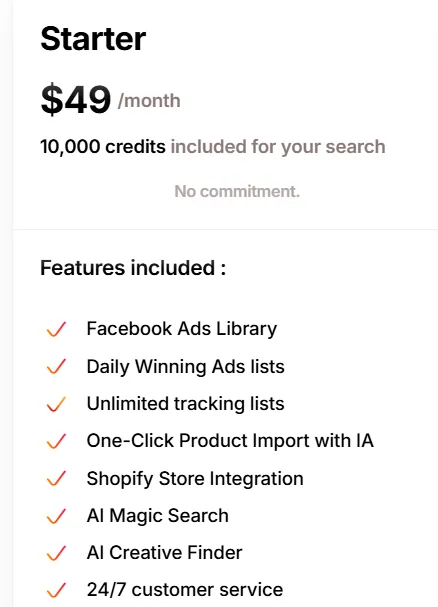438x607 pixels.
Task: Select the Daily Winning Ads lists text
Action: pyautogui.click(x=186, y=367)
